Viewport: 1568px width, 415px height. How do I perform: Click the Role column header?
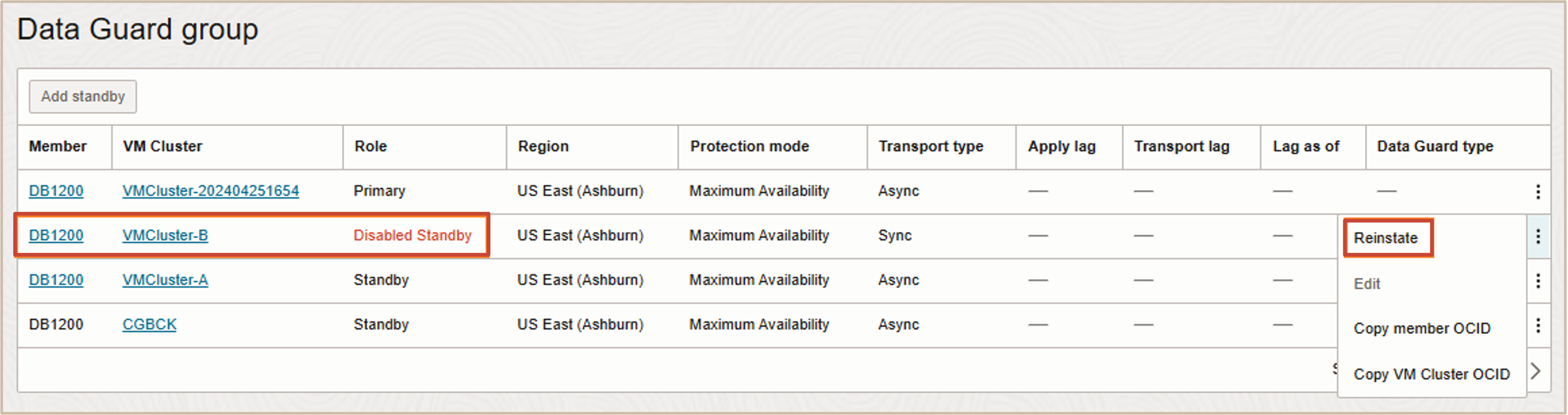371,147
